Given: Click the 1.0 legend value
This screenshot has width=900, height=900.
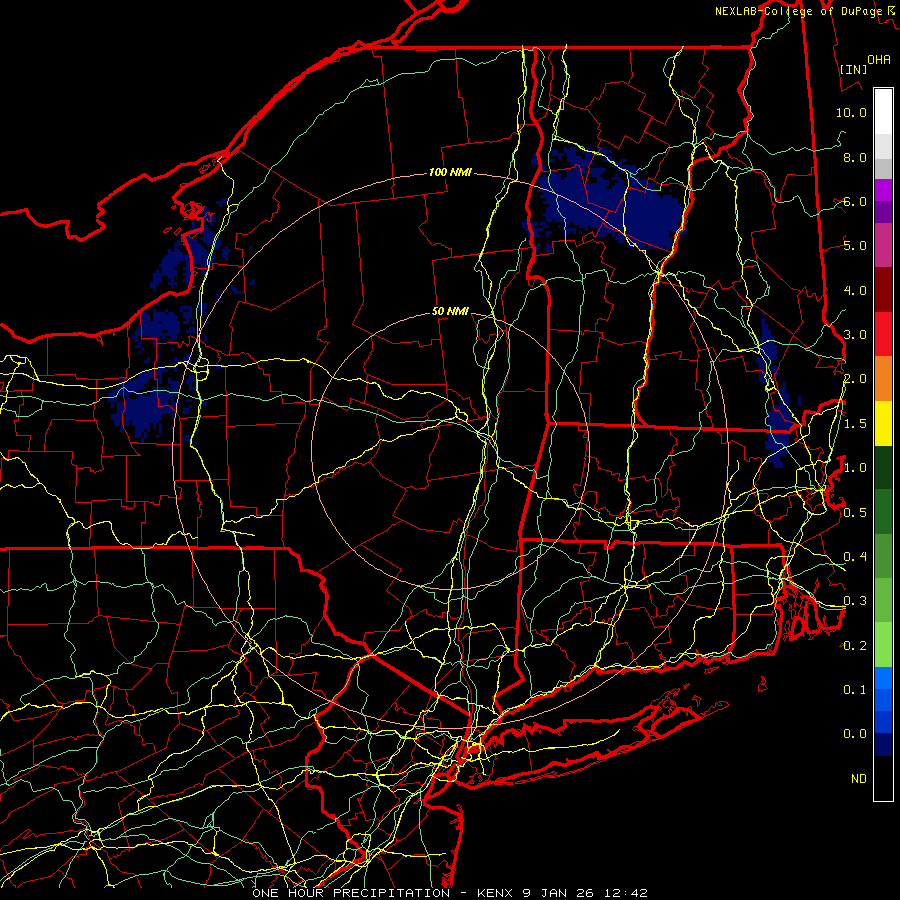Looking at the screenshot, I should 855,468.
